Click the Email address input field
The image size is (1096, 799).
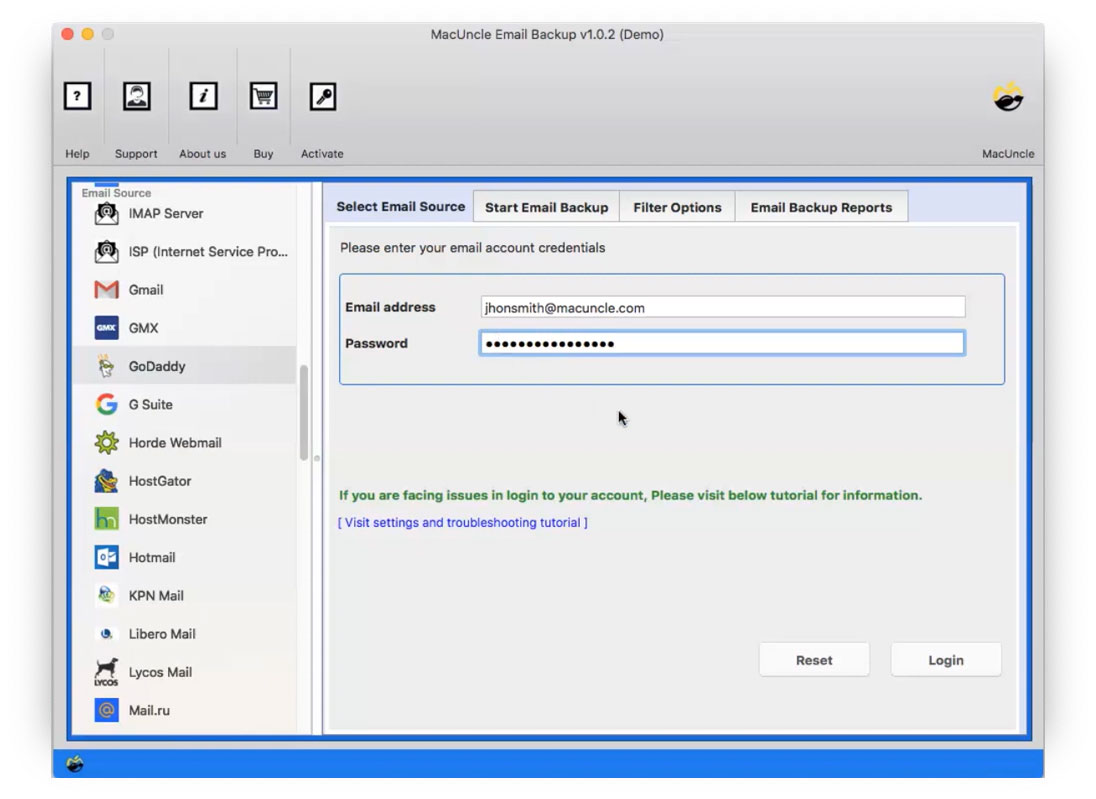(722, 308)
